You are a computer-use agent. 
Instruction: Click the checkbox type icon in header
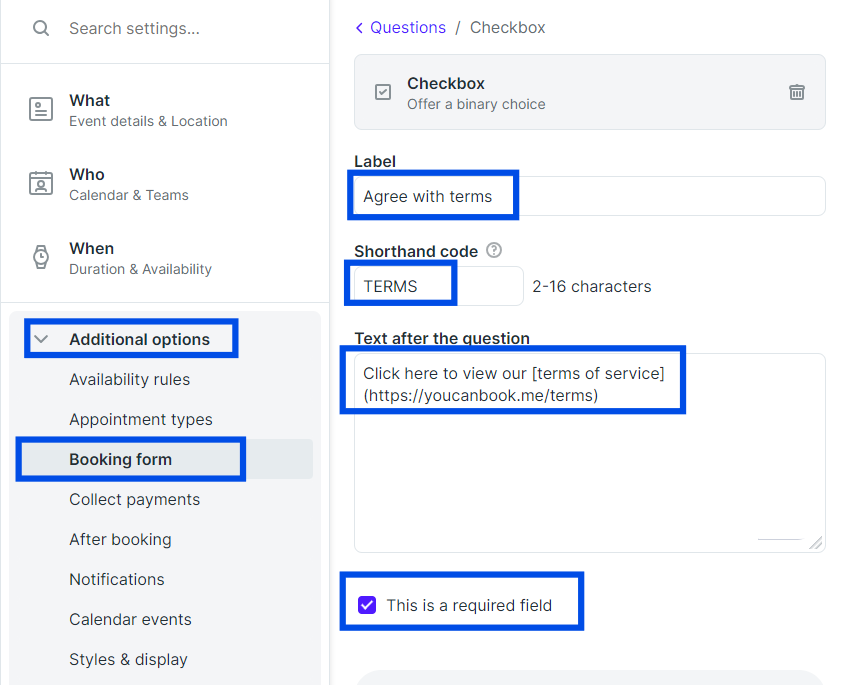[x=383, y=92]
